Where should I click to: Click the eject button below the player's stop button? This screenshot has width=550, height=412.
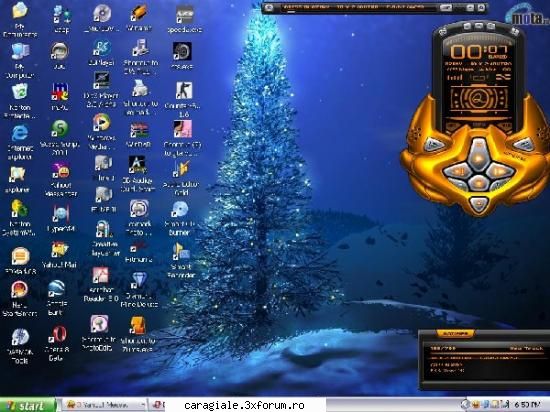pos(478,204)
